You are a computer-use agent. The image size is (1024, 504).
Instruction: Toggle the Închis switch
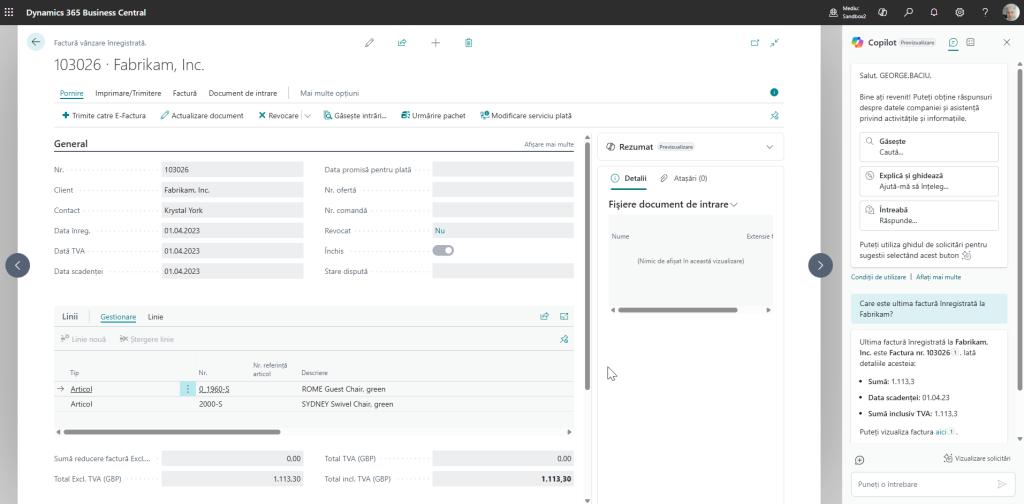(443, 251)
